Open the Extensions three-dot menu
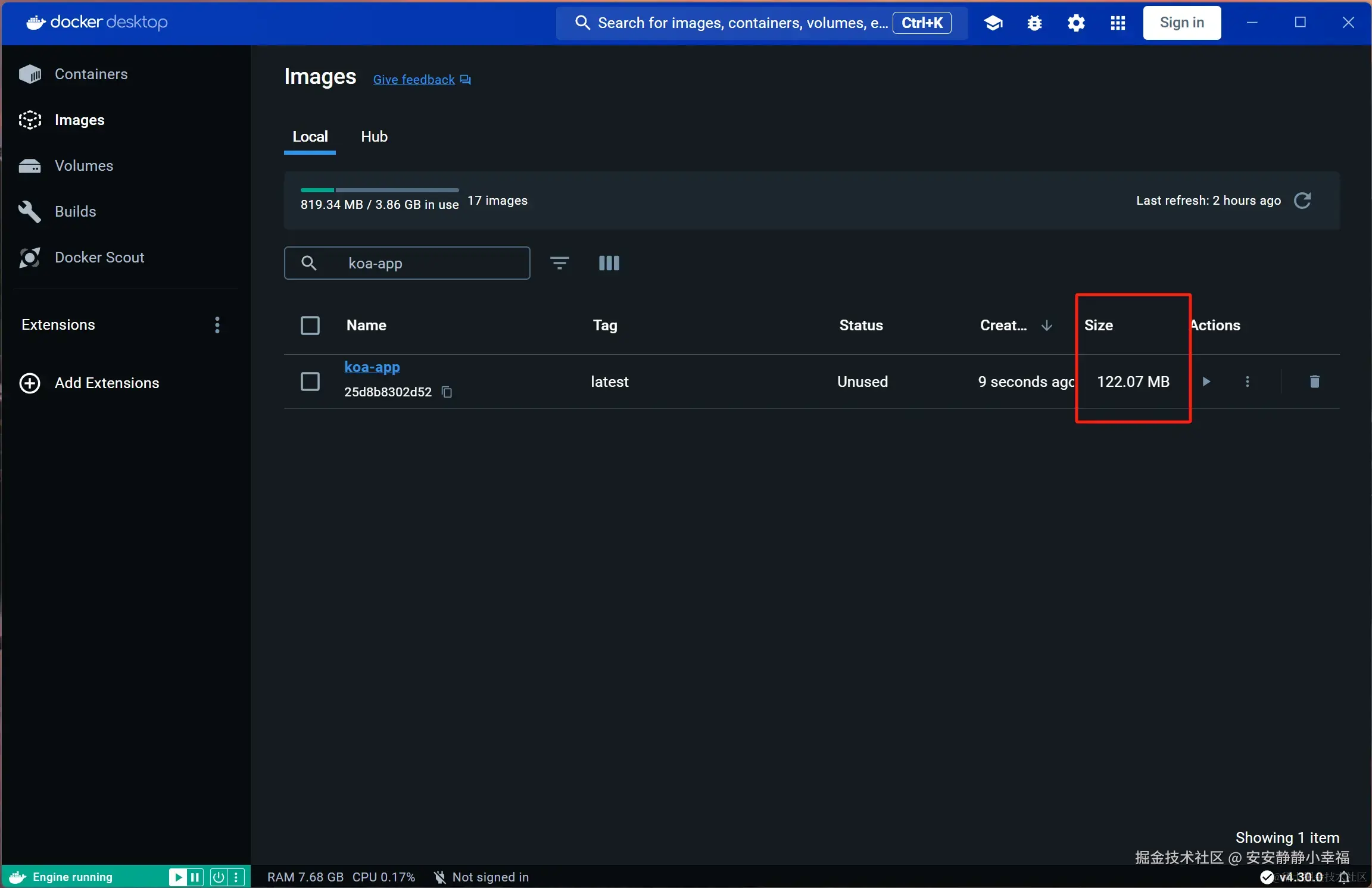 pyautogui.click(x=217, y=325)
